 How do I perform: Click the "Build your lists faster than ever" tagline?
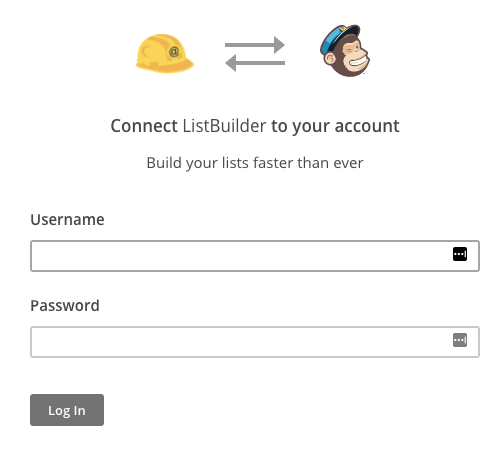coord(255,163)
